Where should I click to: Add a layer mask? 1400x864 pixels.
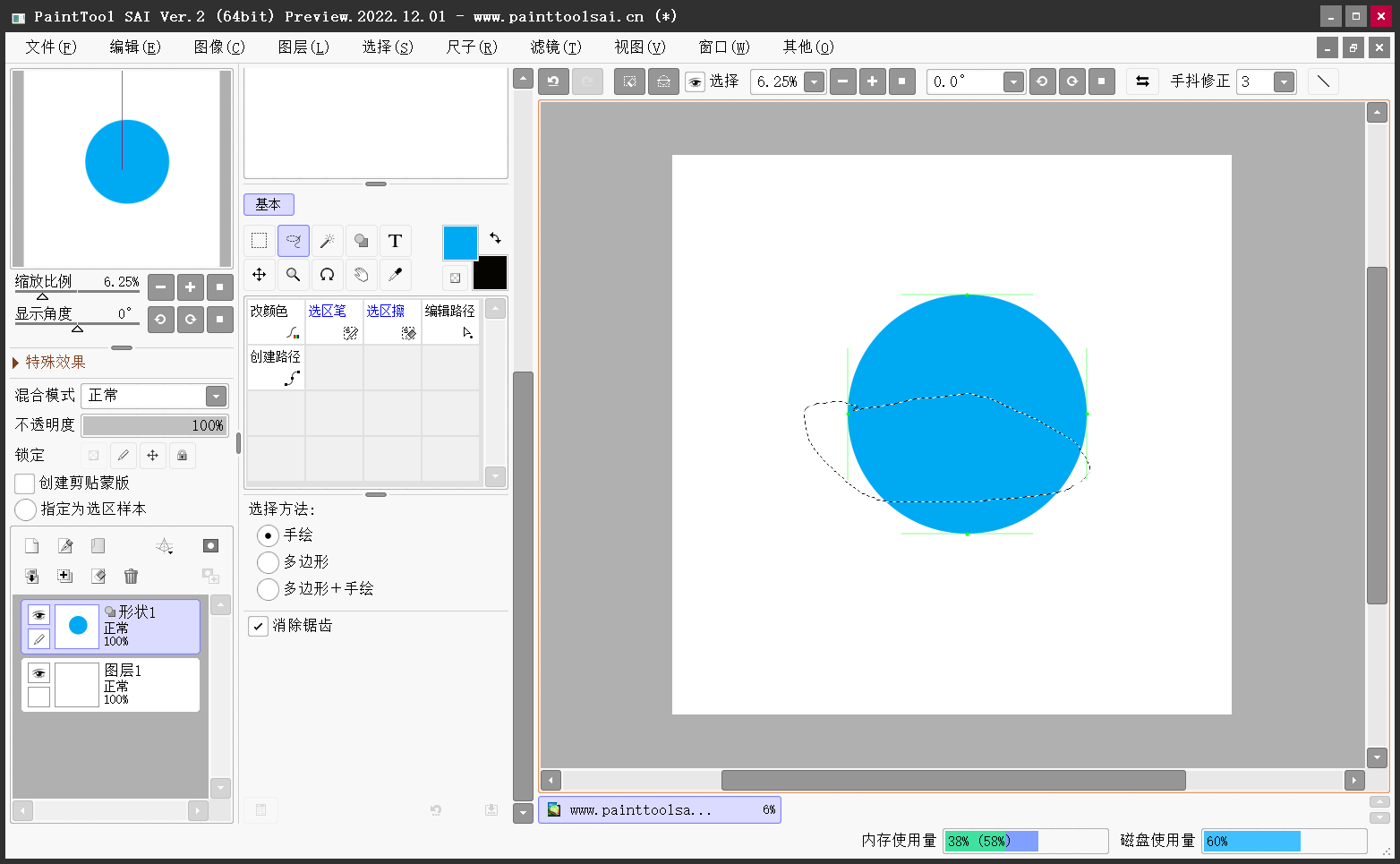point(210,546)
